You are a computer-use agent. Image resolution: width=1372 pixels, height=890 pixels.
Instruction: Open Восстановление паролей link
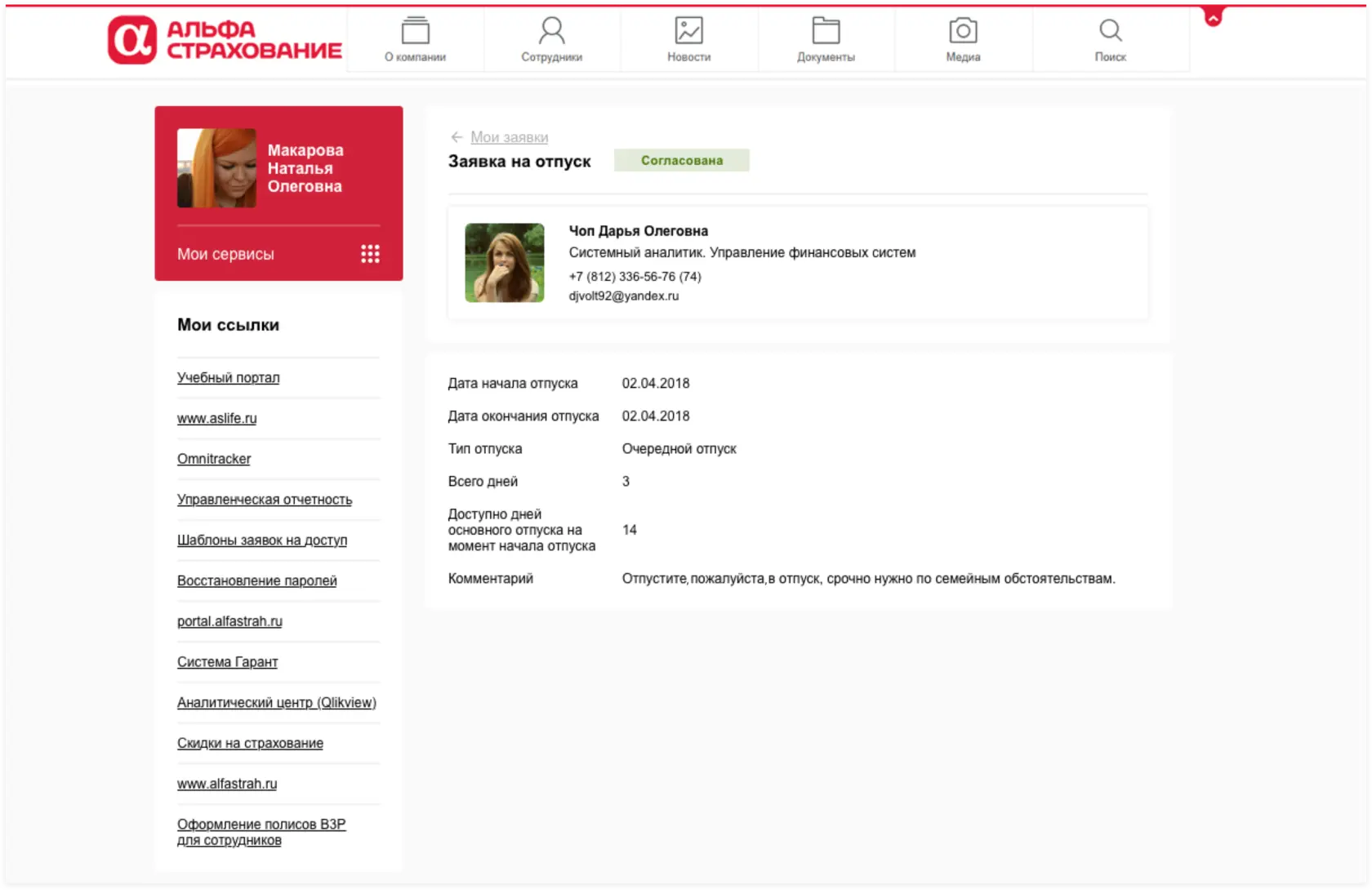pos(257,581)
